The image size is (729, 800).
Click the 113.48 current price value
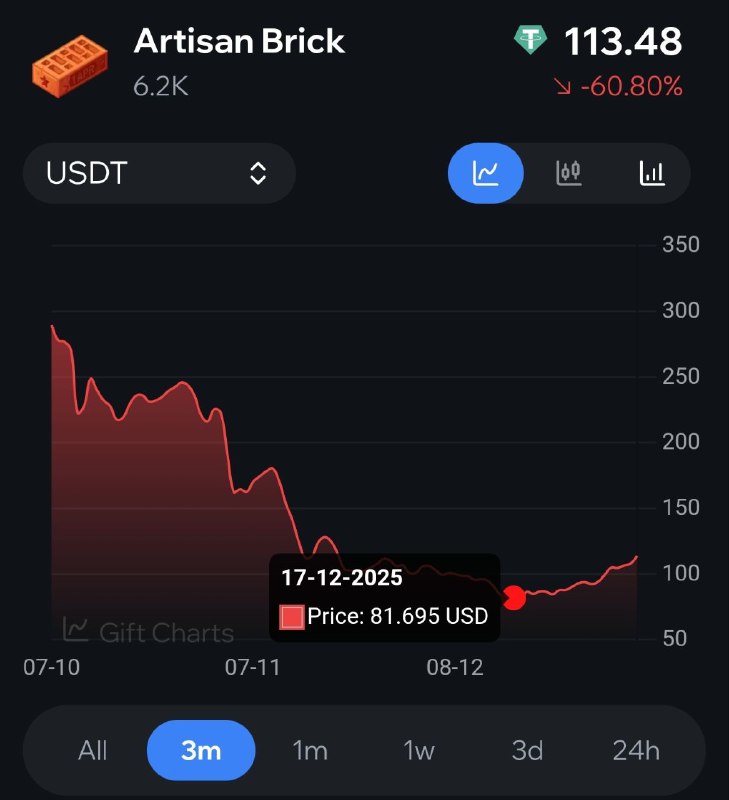(623, 42)
